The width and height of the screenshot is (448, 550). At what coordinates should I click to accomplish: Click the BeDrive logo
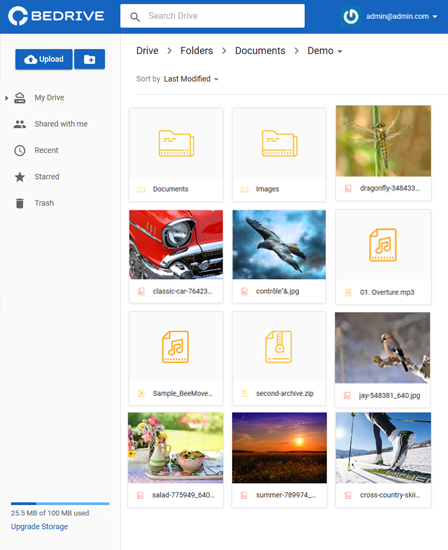pyautogui.click(x=56, y=16)
